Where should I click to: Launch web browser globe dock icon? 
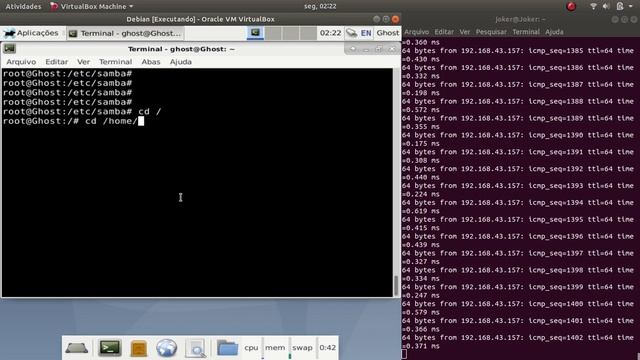[x=167, y=348]
